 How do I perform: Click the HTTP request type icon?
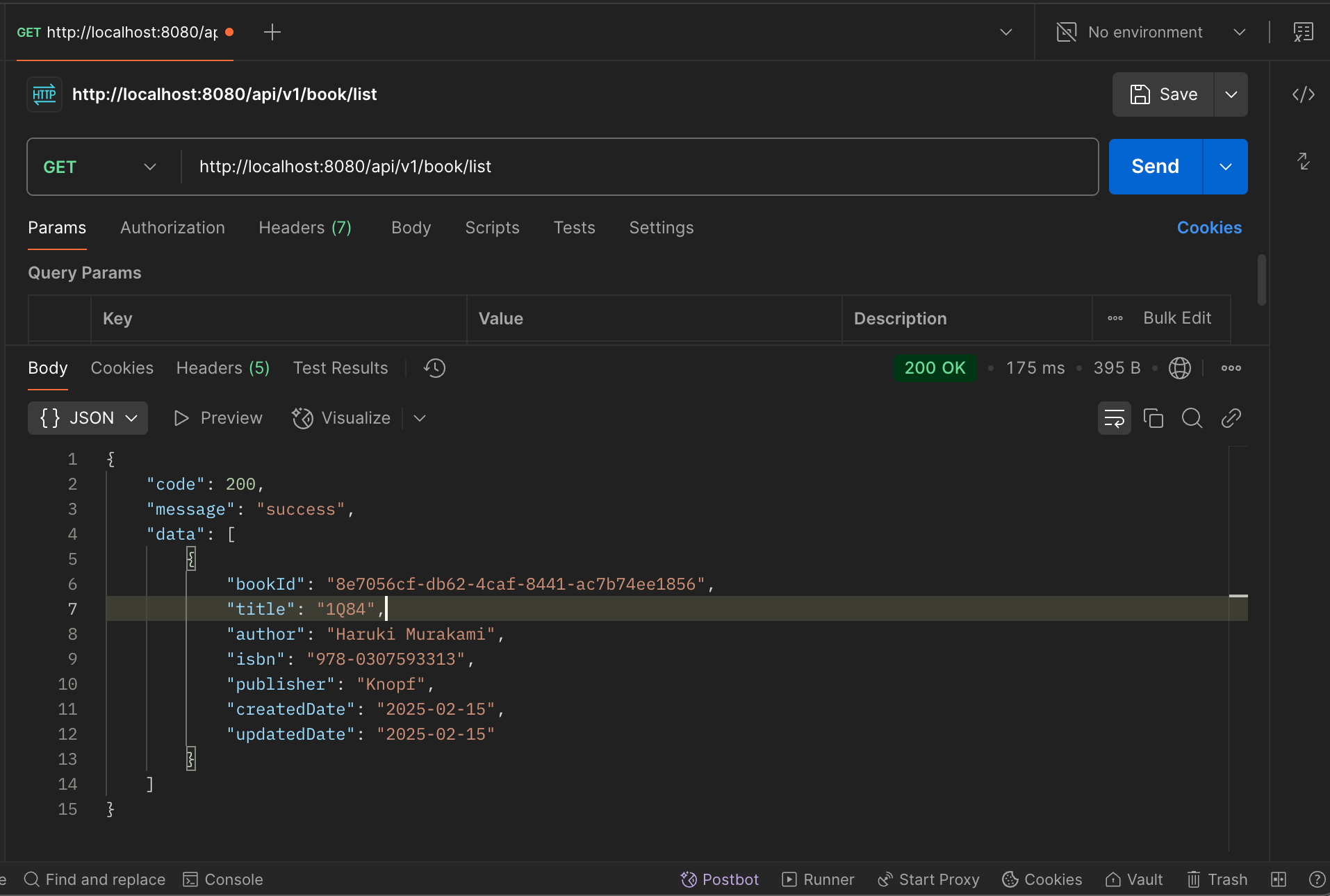tap(44, 94)
